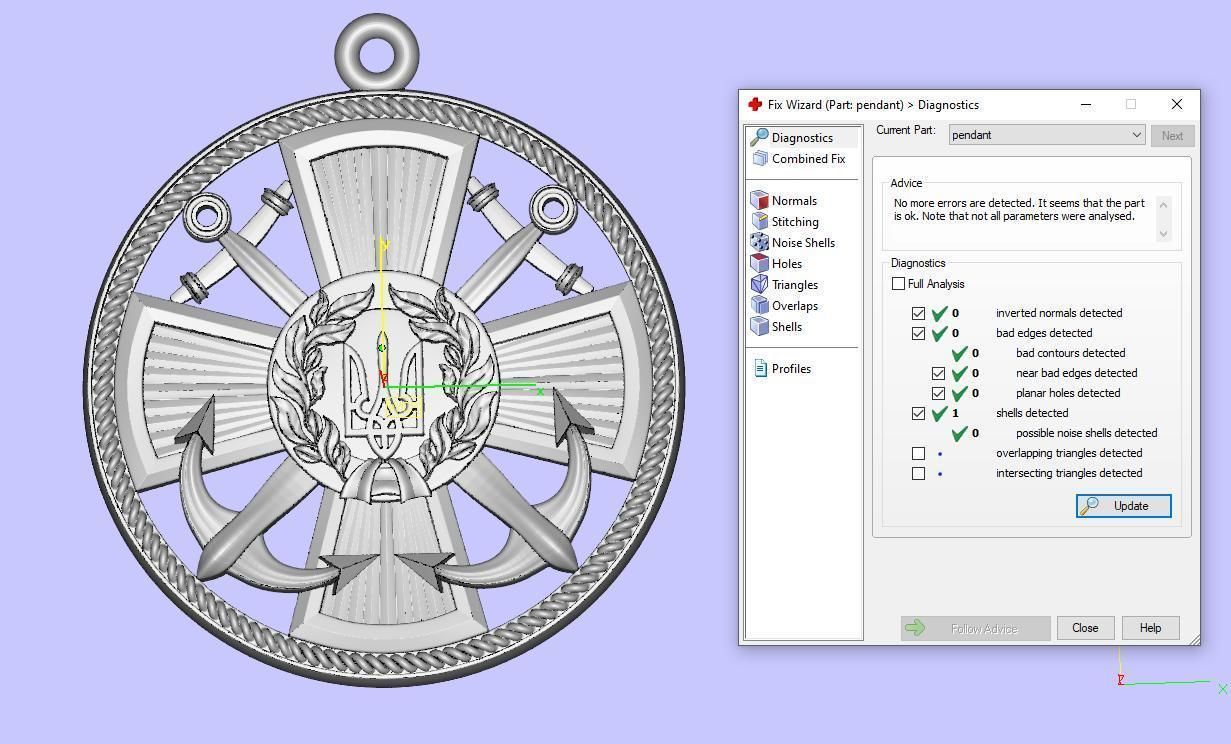Switch to the Triangles section
This screenshot has height=744, width=1231.
794,285
